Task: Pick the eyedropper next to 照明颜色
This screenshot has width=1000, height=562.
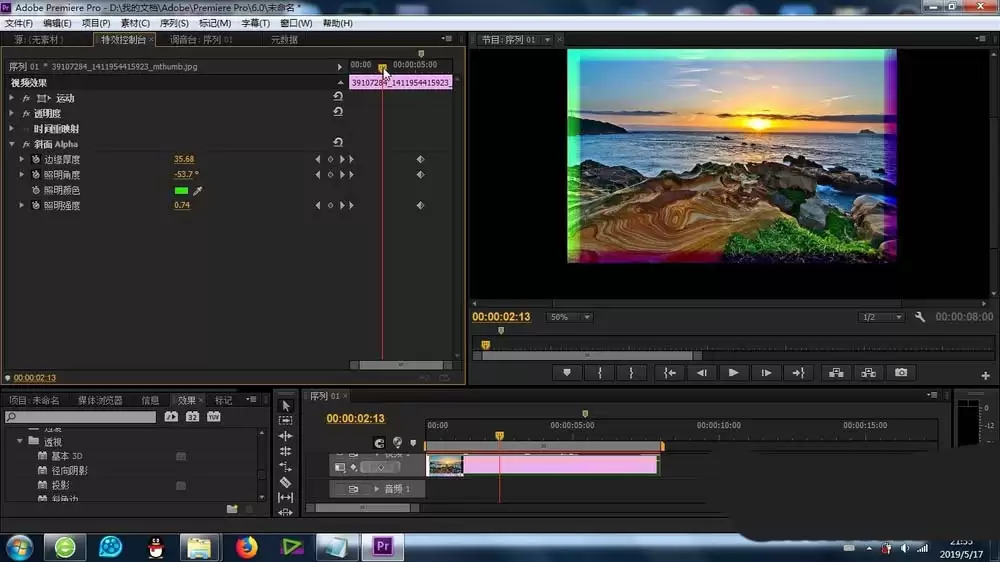Action: click(x=197, y=190)
